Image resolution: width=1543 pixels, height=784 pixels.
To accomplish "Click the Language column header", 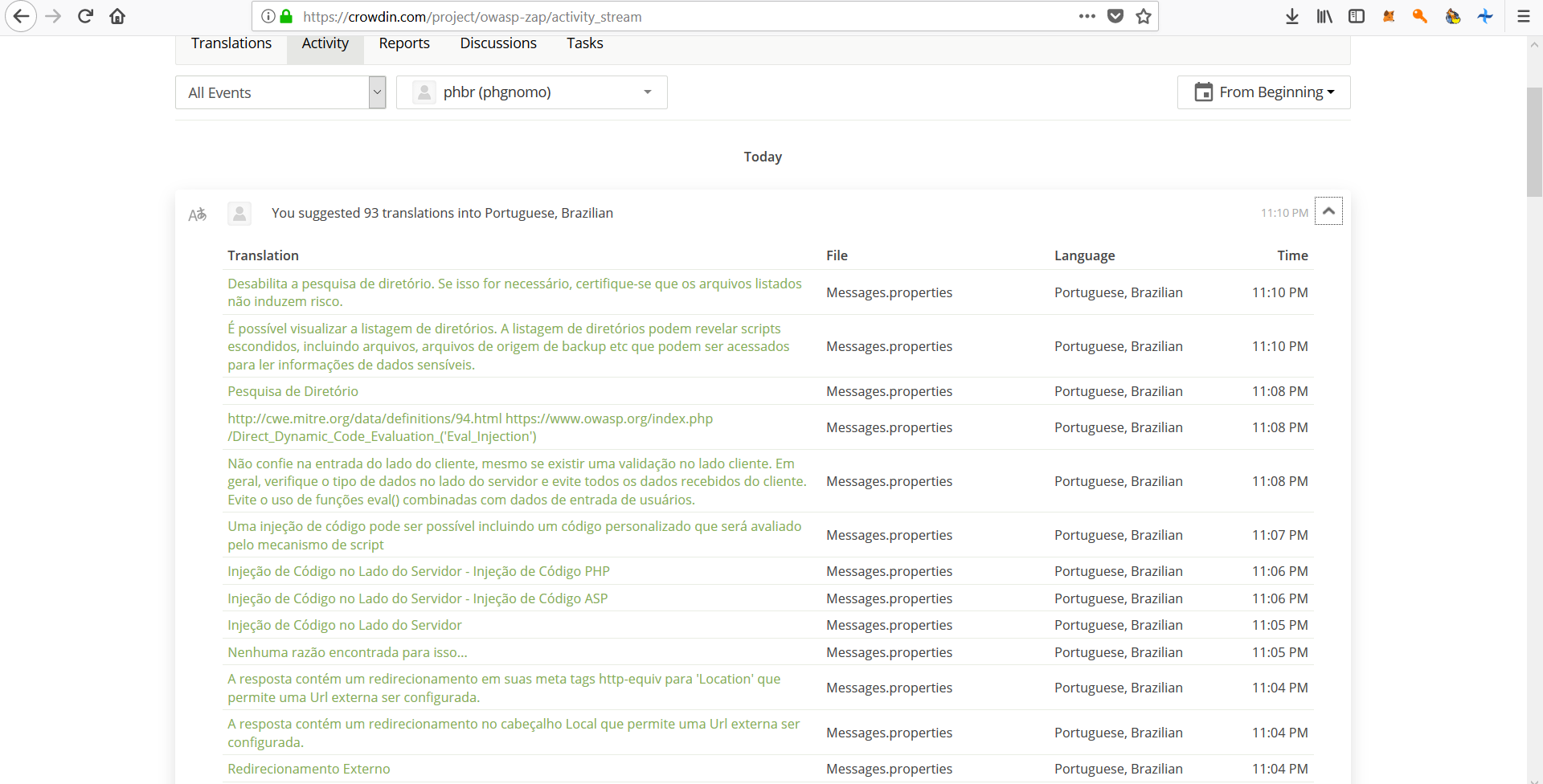I will tap(1084, 255).
